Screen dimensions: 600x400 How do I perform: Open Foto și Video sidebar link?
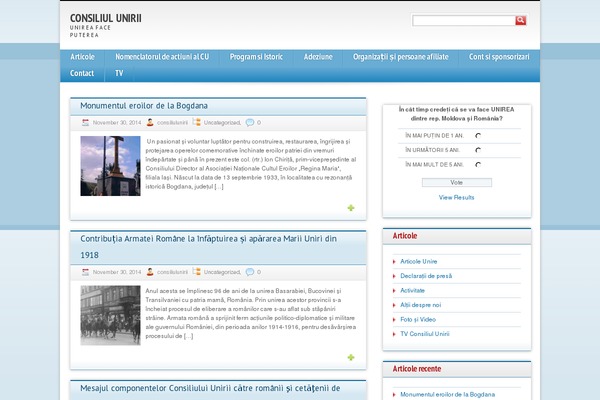tap(418, 320)
